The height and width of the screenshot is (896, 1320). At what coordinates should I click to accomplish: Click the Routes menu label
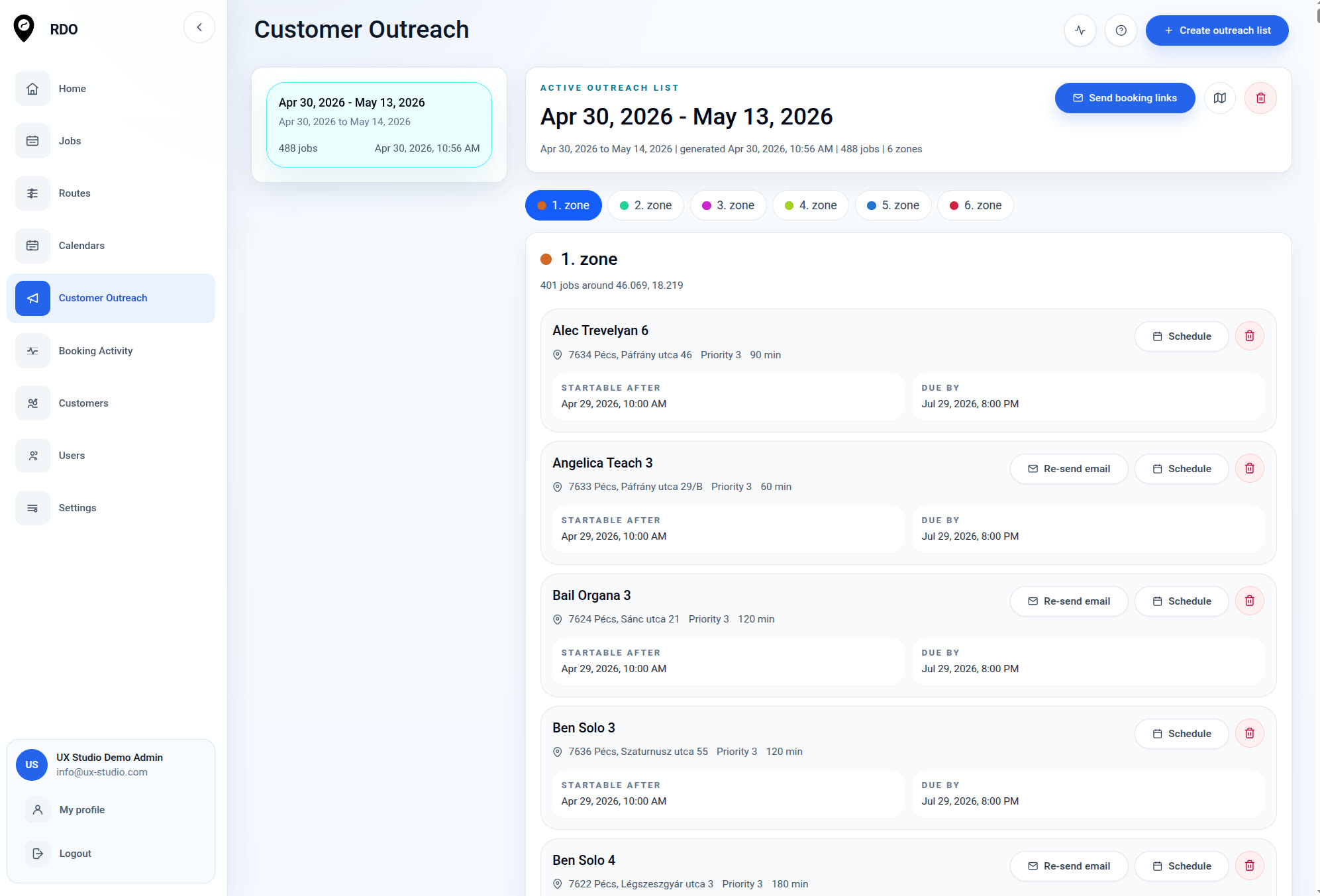(74, 193)
